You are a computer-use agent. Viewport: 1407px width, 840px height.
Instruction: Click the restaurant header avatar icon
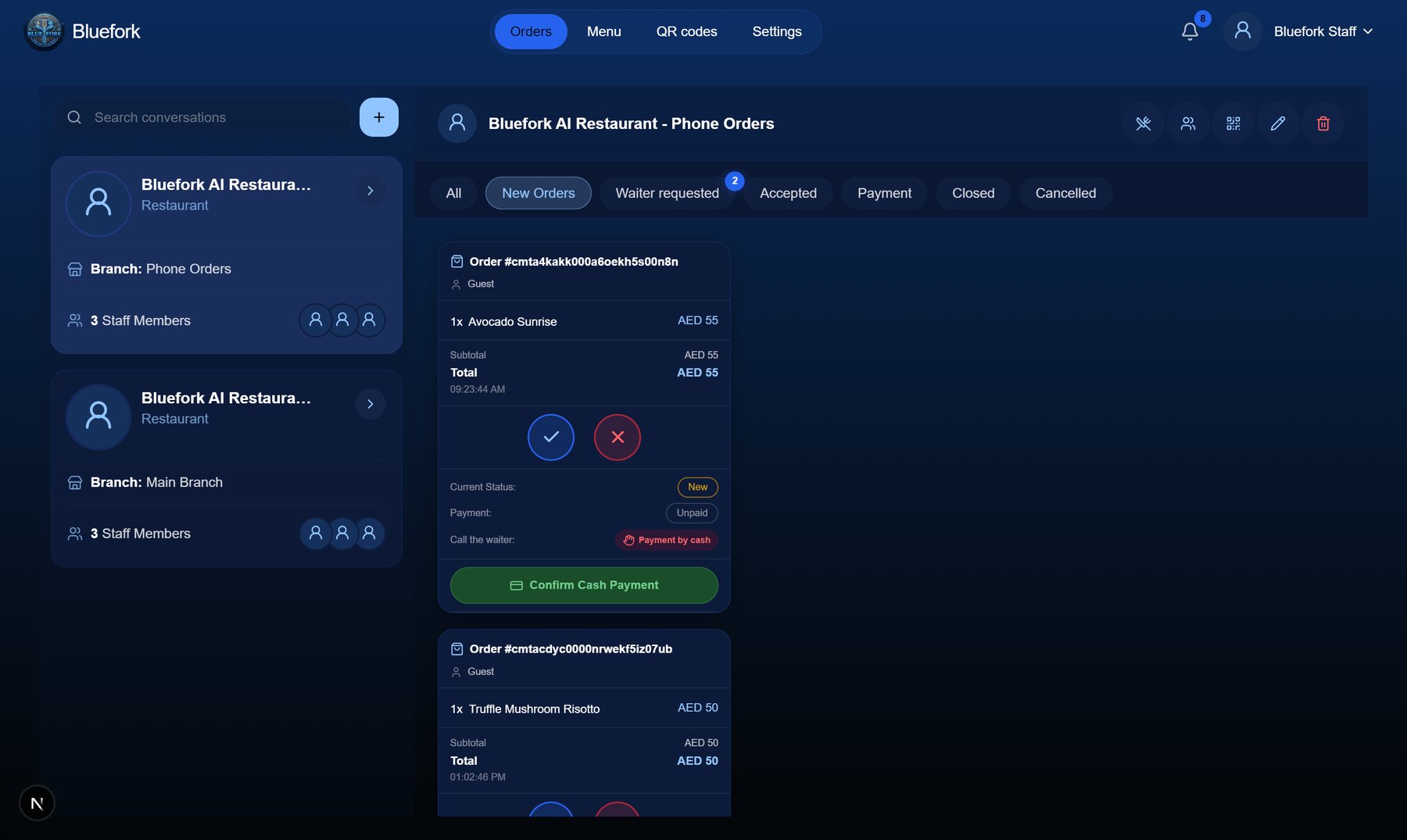[457, 123]
